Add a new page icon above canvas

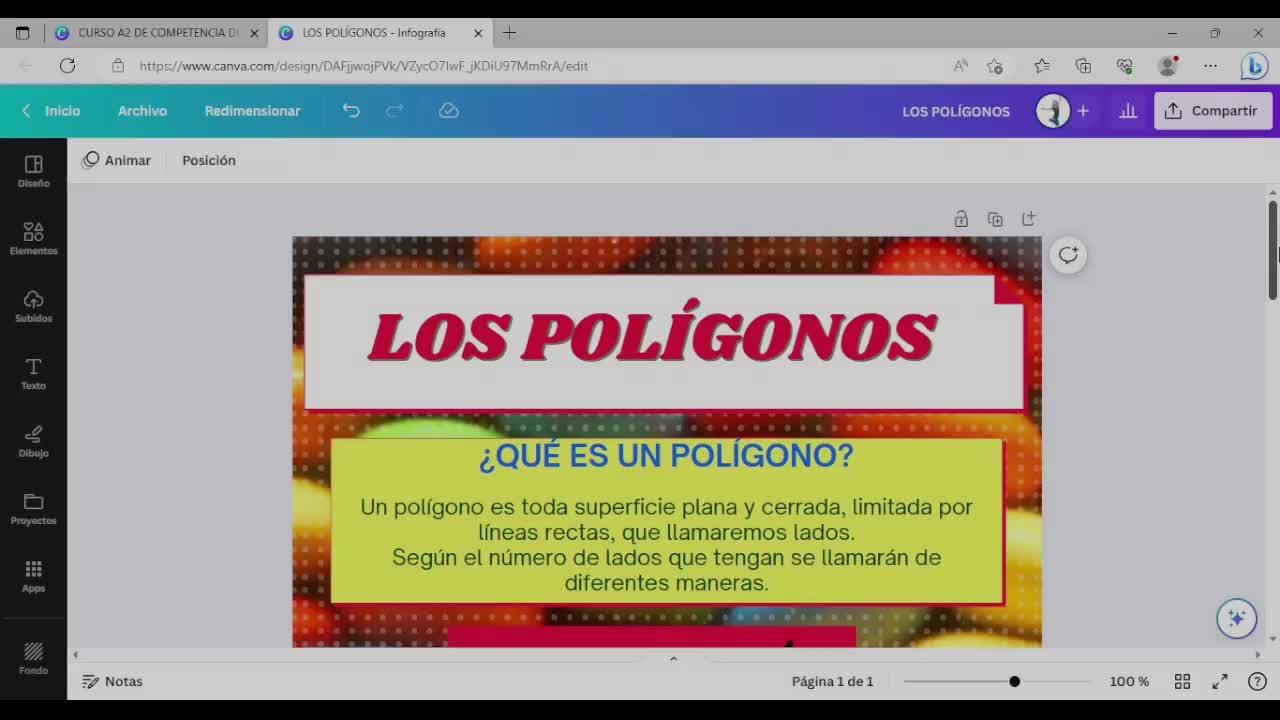click(1029, 219)
